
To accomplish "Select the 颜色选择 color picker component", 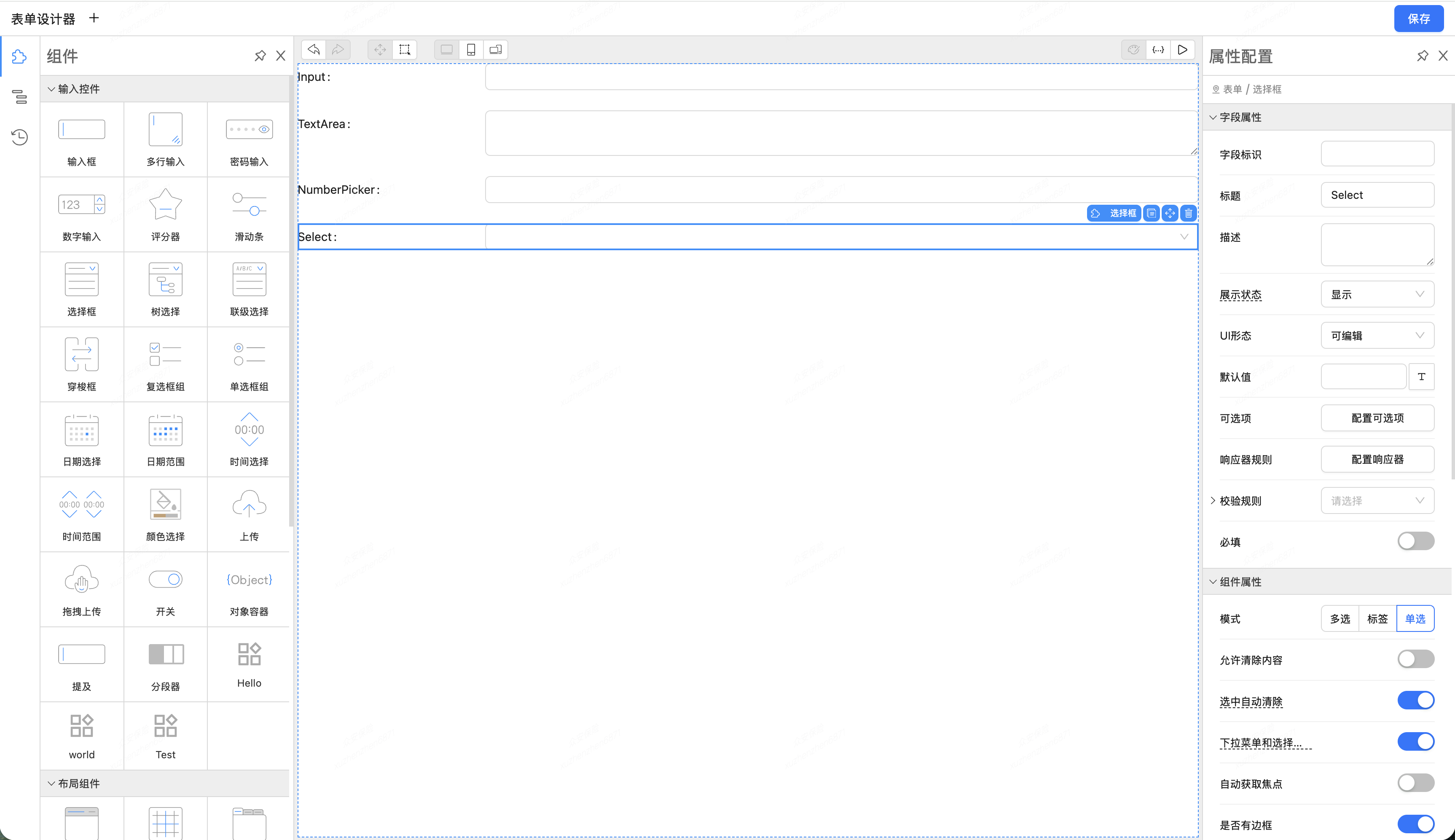I will click(x=166, y=514).
